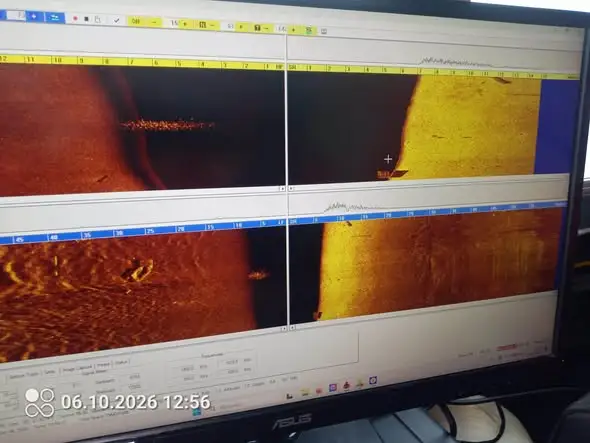Decrease gain with the first minus button

[x=154, y=22]
